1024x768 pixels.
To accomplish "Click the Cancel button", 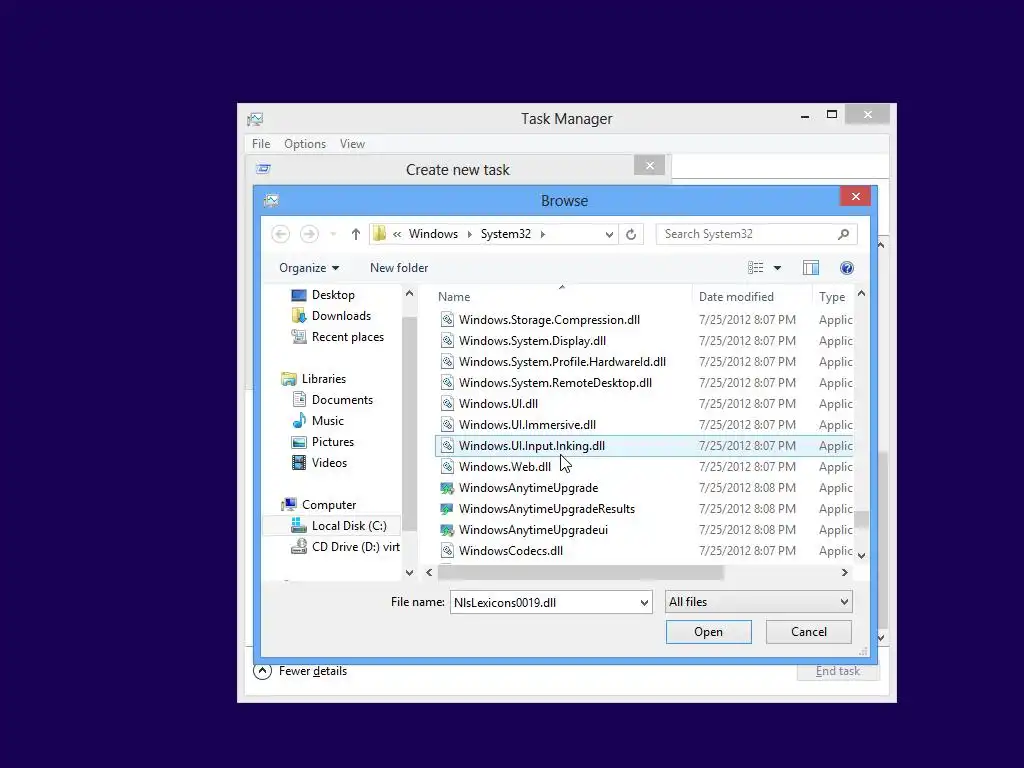I will (x=808, y=632).
